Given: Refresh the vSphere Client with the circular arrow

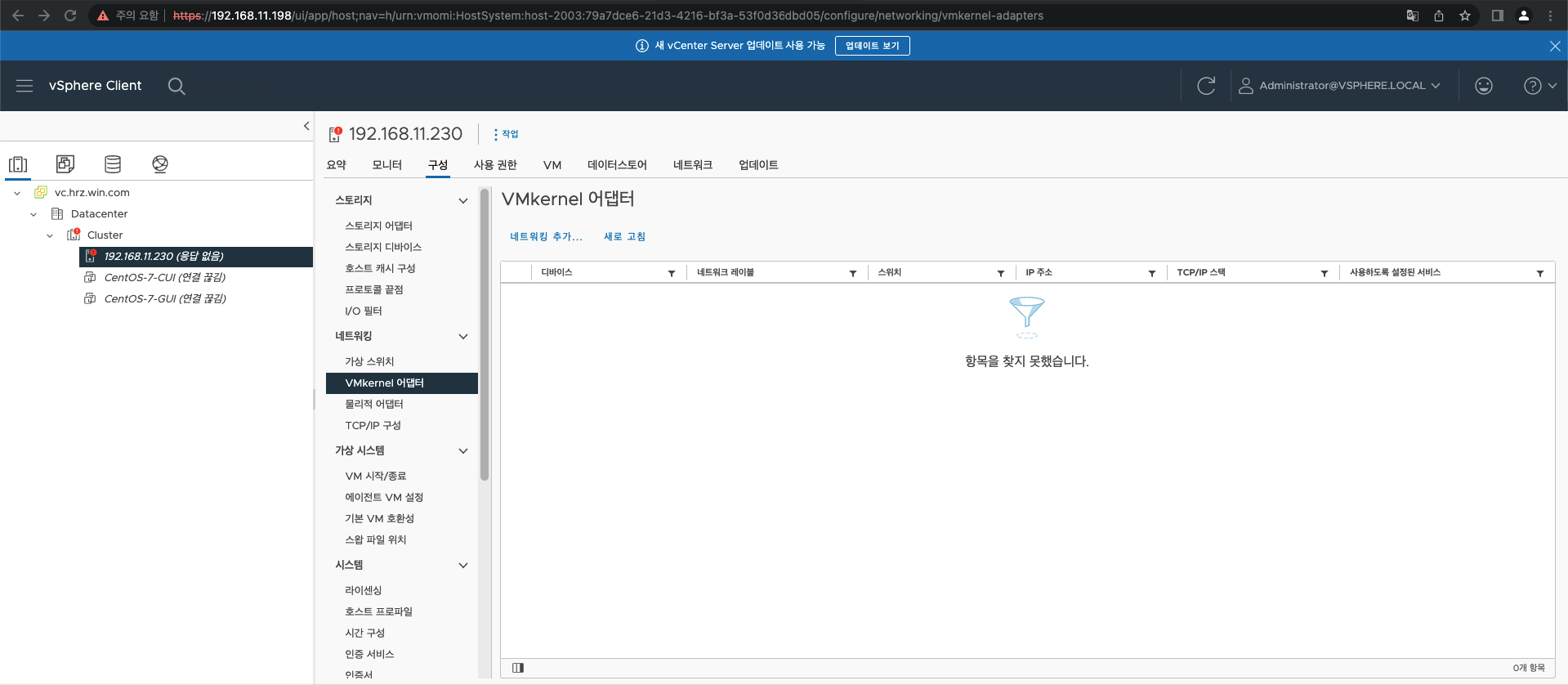Looking at the screenshot, I should tap(1206, 86).
